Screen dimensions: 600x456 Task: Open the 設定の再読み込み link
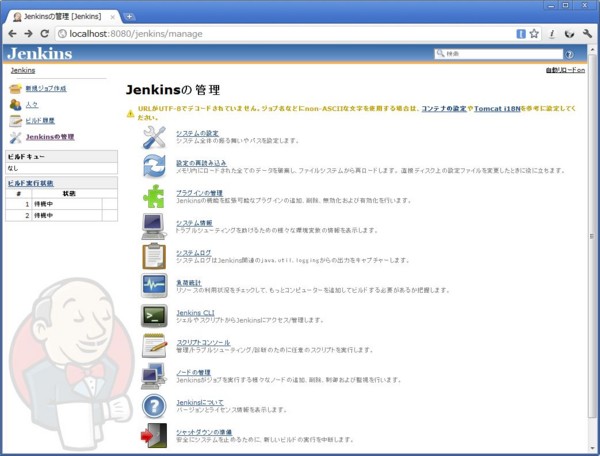[x=201, y=163]
